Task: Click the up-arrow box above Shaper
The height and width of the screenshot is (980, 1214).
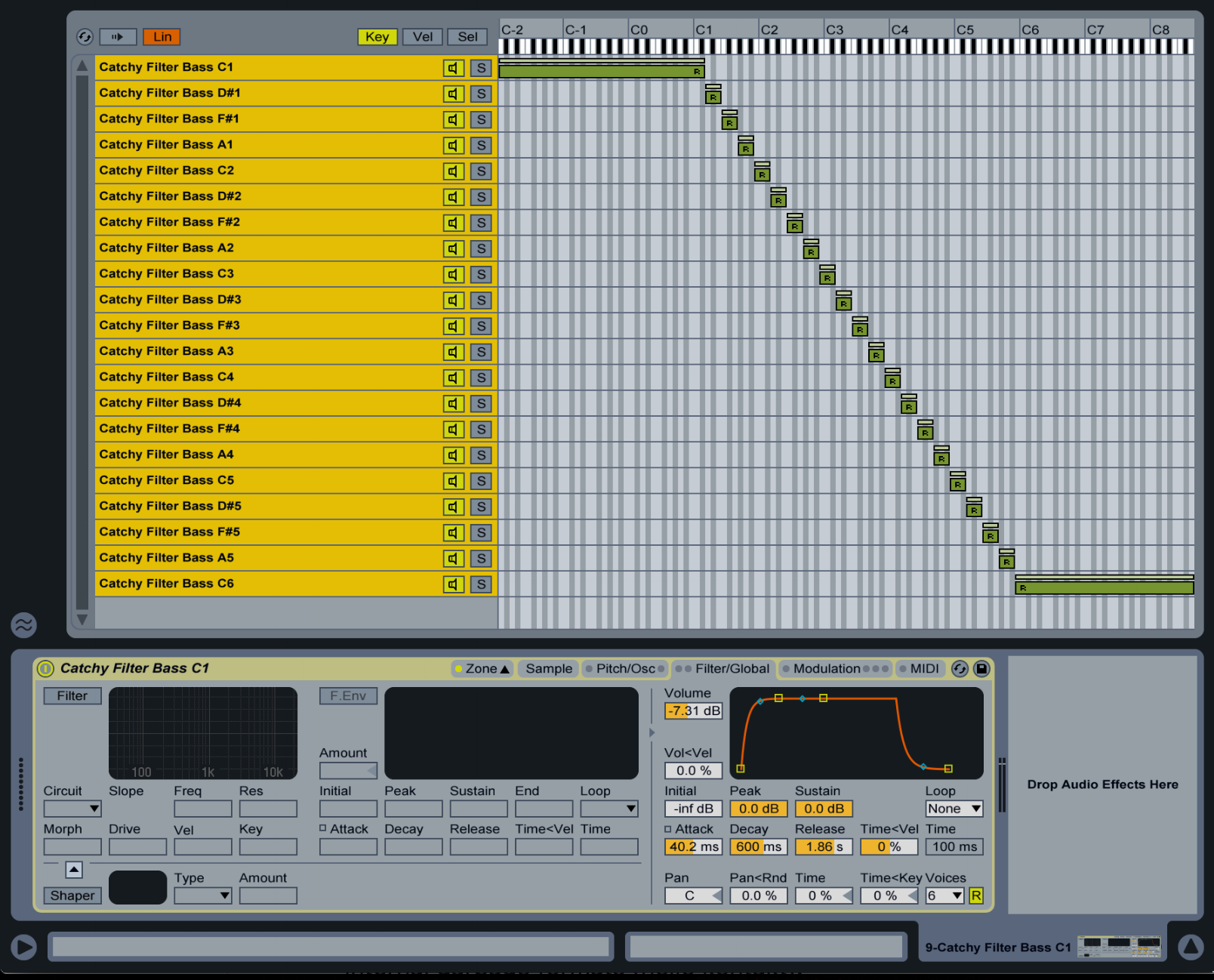Action: 74,870
